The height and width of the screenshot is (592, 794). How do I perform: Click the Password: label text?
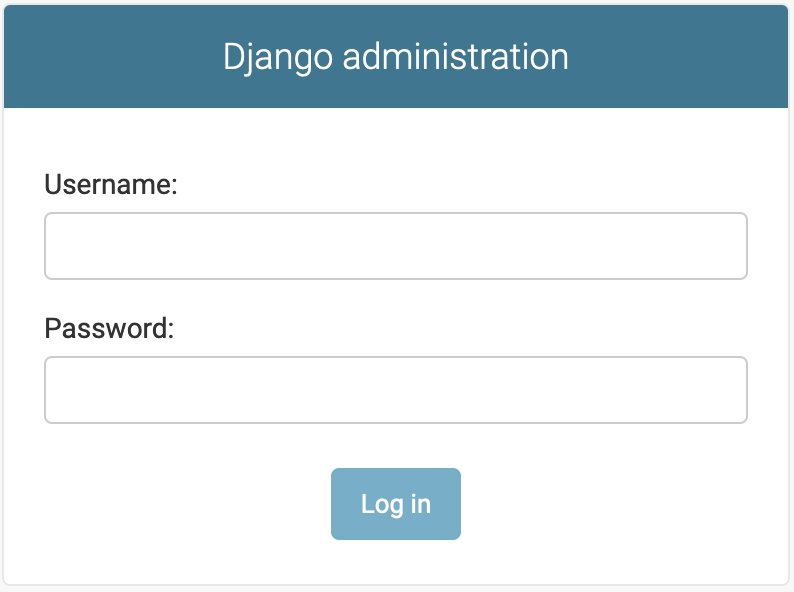click(x=109, y=328)
